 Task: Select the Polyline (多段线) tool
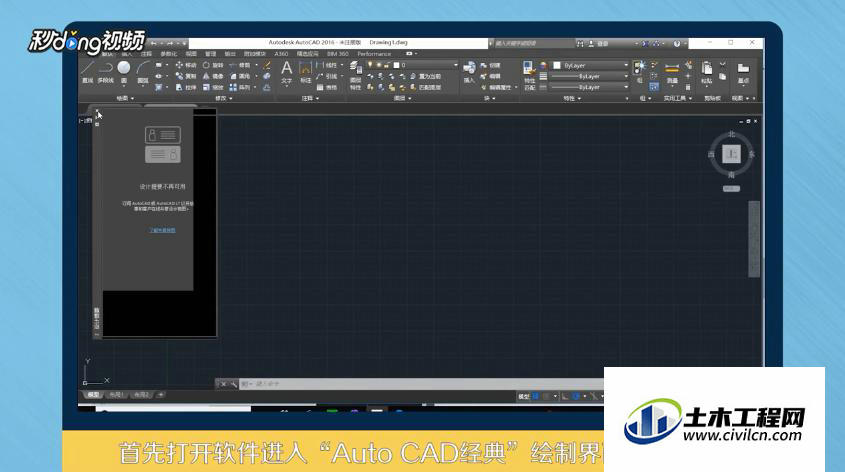point(106,71)
